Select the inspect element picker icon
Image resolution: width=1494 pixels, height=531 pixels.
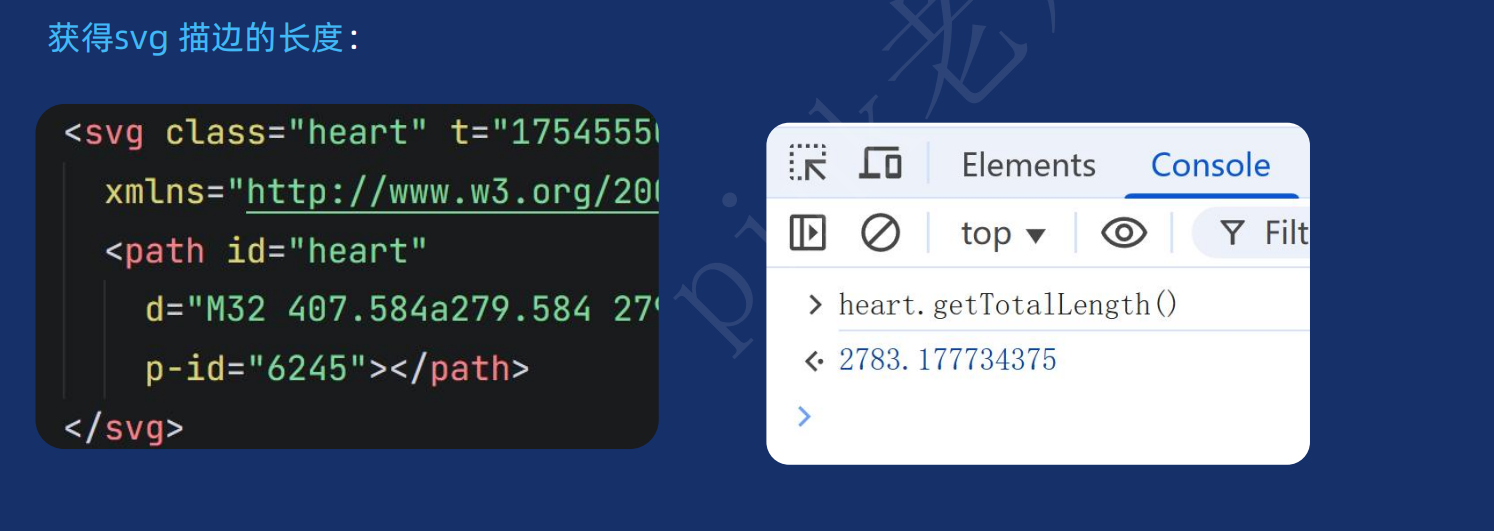[807, 163]
